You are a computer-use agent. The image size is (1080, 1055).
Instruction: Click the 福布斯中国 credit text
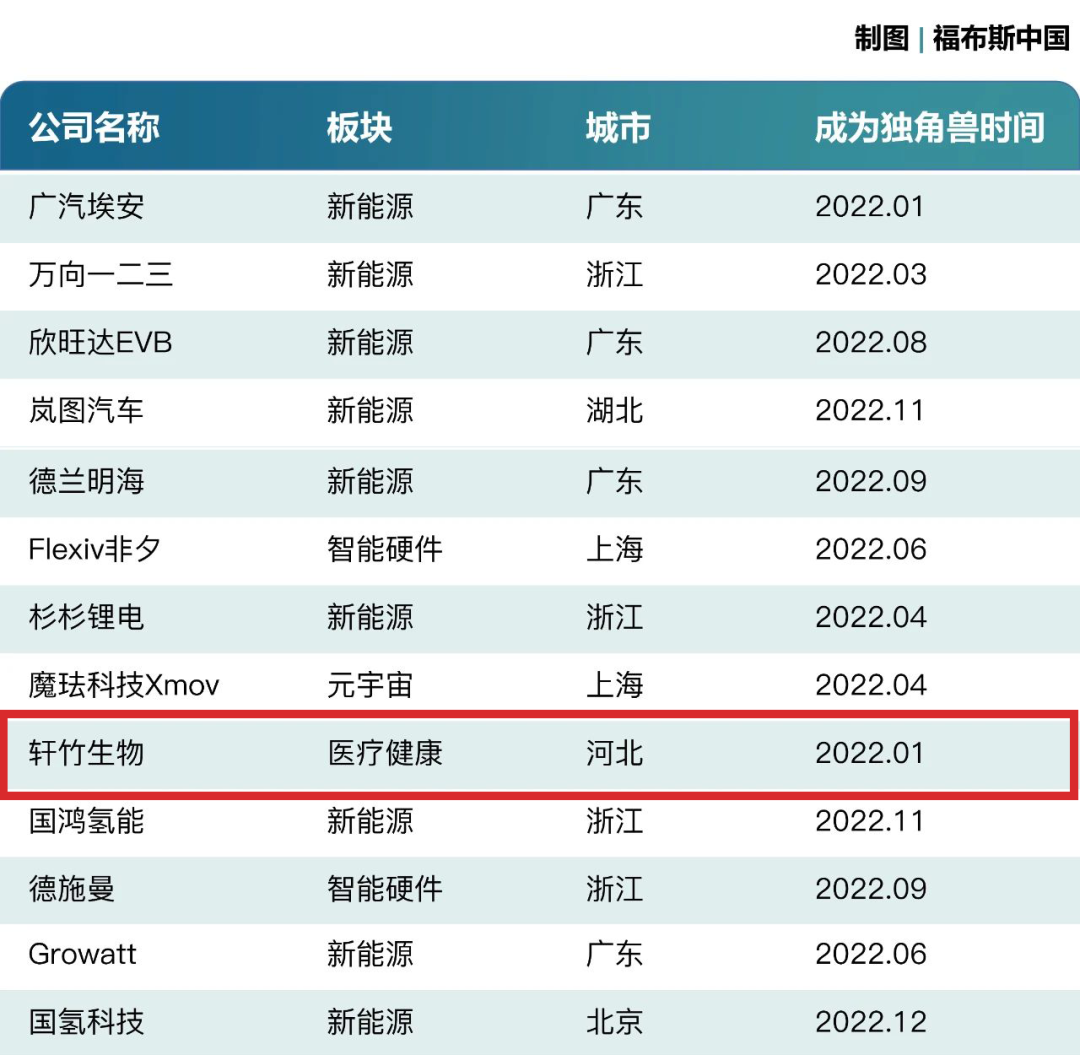(1001, 38)
